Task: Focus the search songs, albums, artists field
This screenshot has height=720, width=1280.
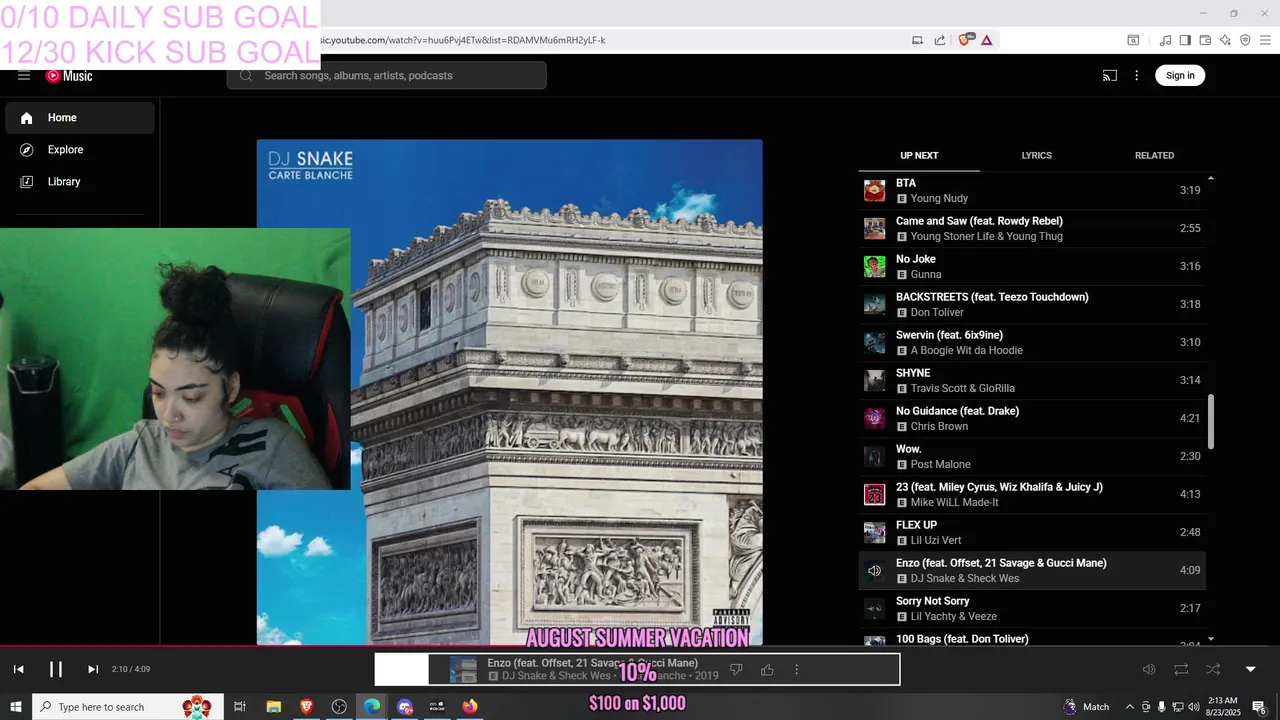Action: click(387, 76)
